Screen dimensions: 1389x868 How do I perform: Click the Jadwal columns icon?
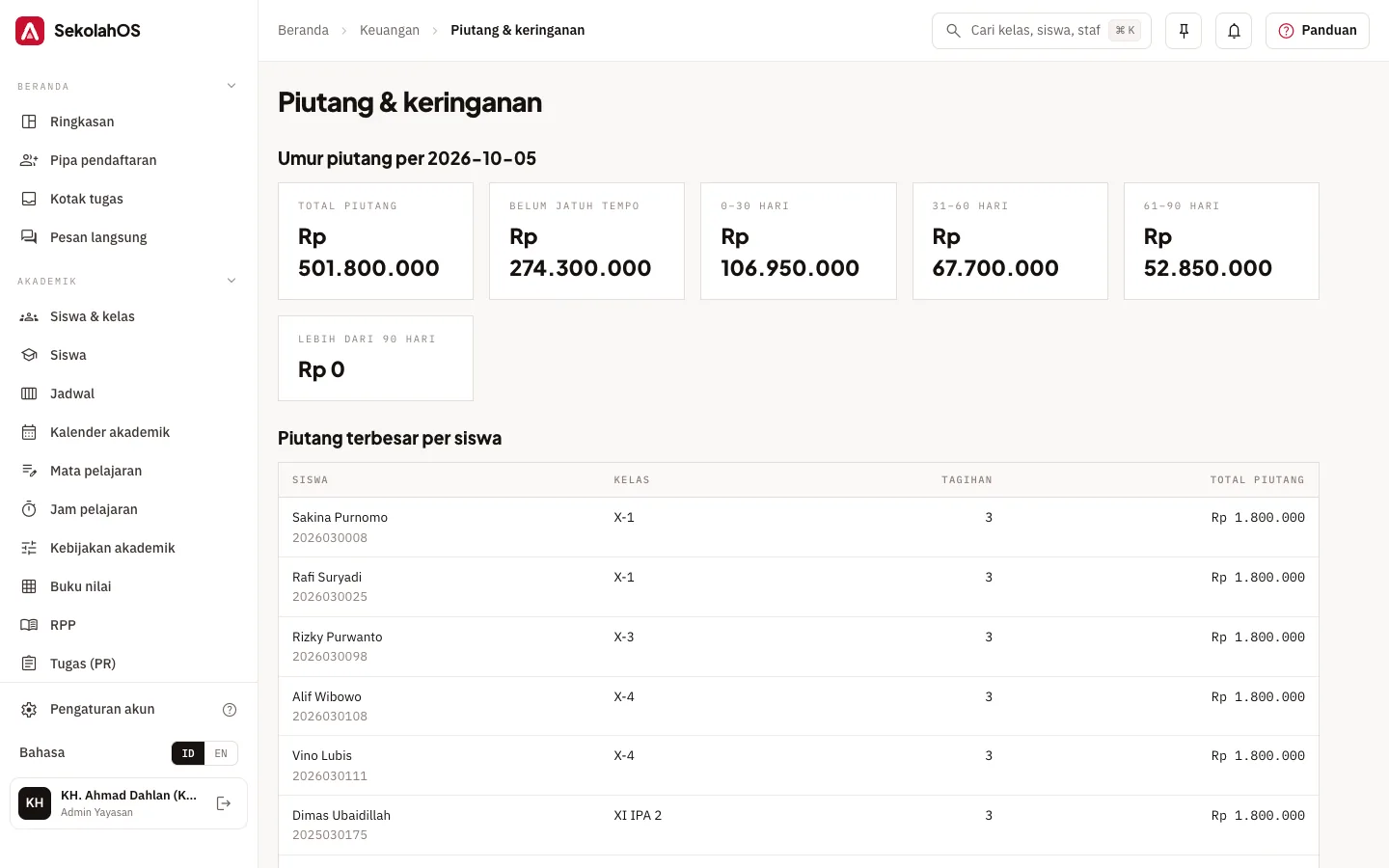click(x=29, y=393)
